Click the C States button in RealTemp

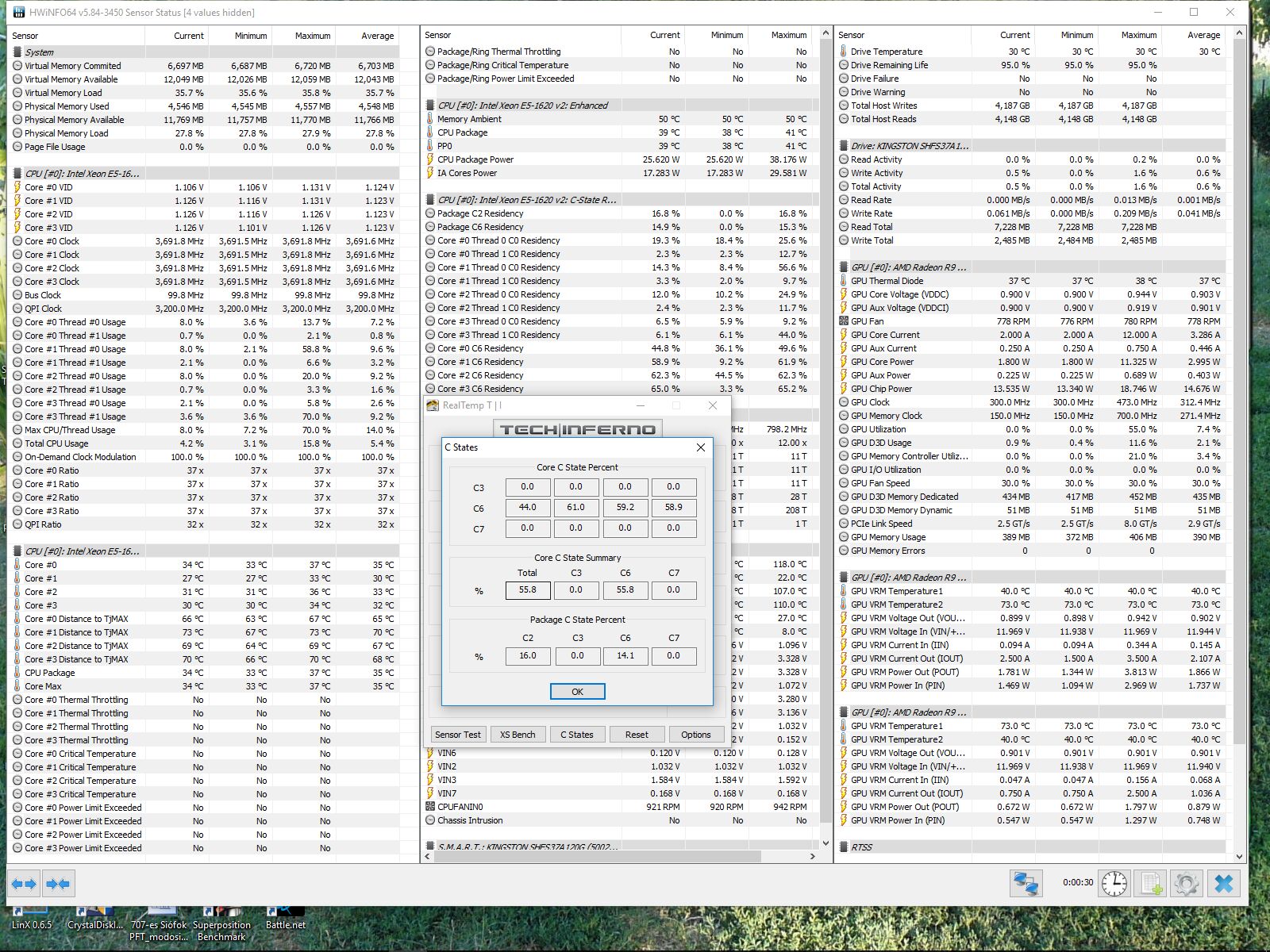coord(577,735)
